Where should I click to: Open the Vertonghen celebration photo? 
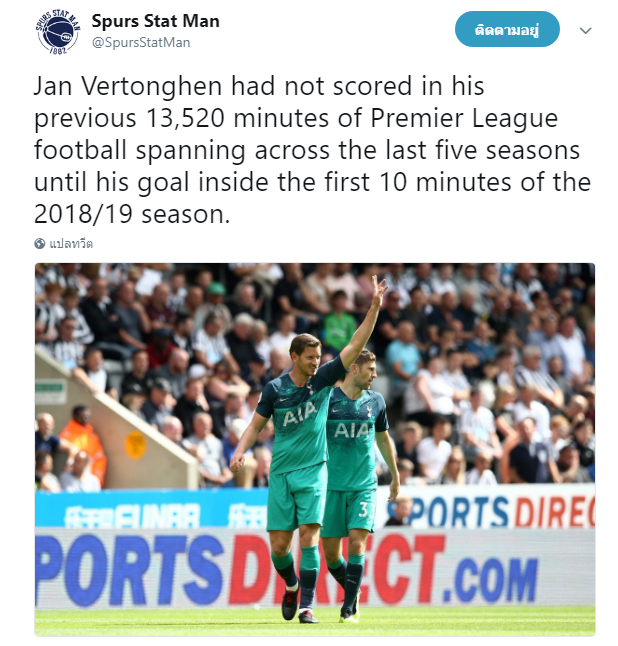(x=315, y=449)
